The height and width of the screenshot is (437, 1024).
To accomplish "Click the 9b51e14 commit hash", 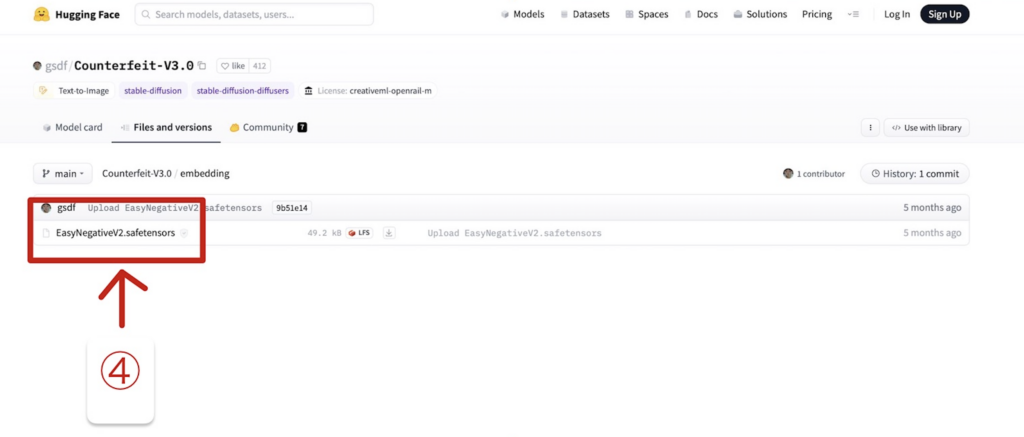I will [x=292, y=208].
